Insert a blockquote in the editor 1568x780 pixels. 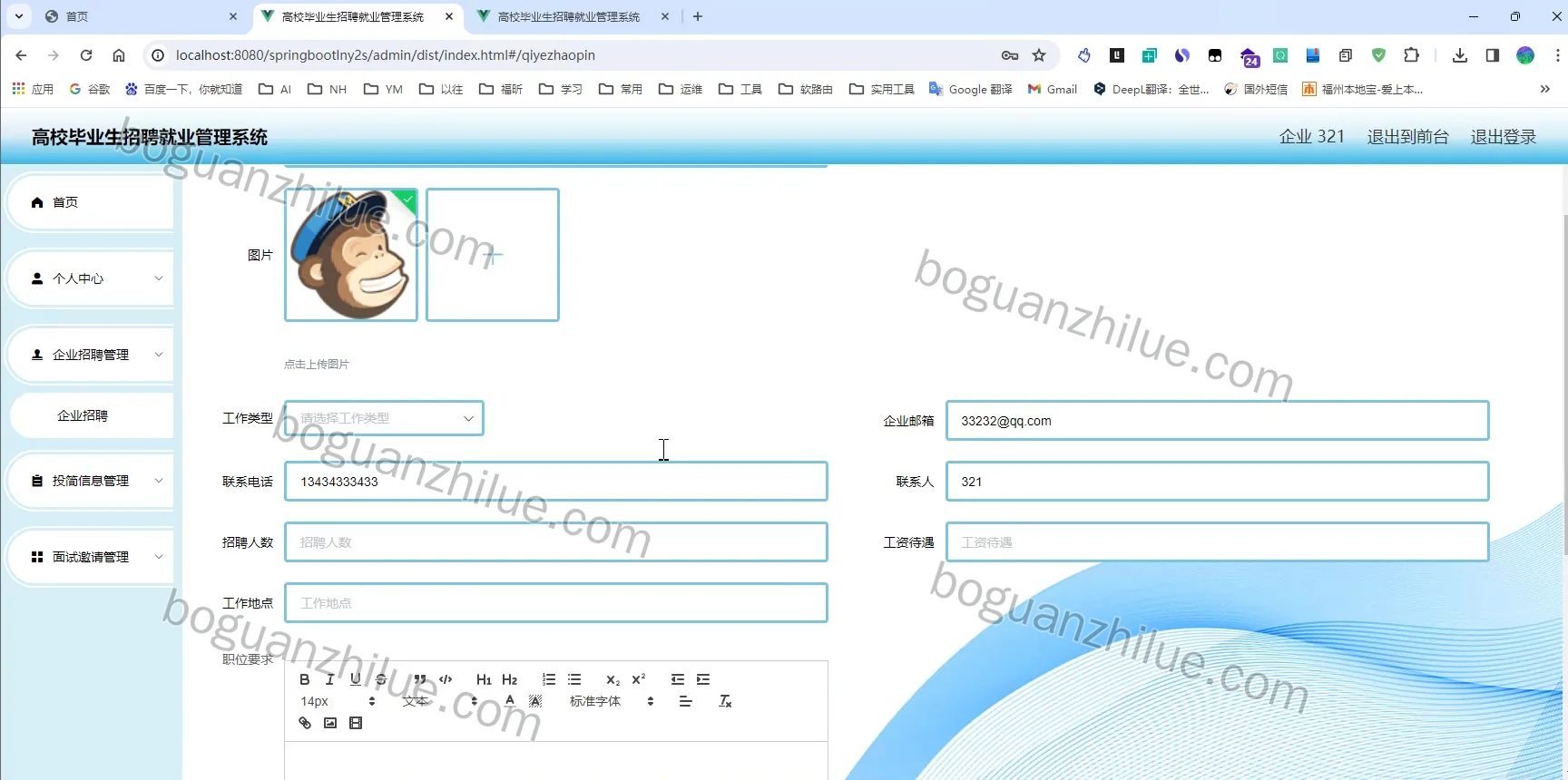tap(420, 679)
